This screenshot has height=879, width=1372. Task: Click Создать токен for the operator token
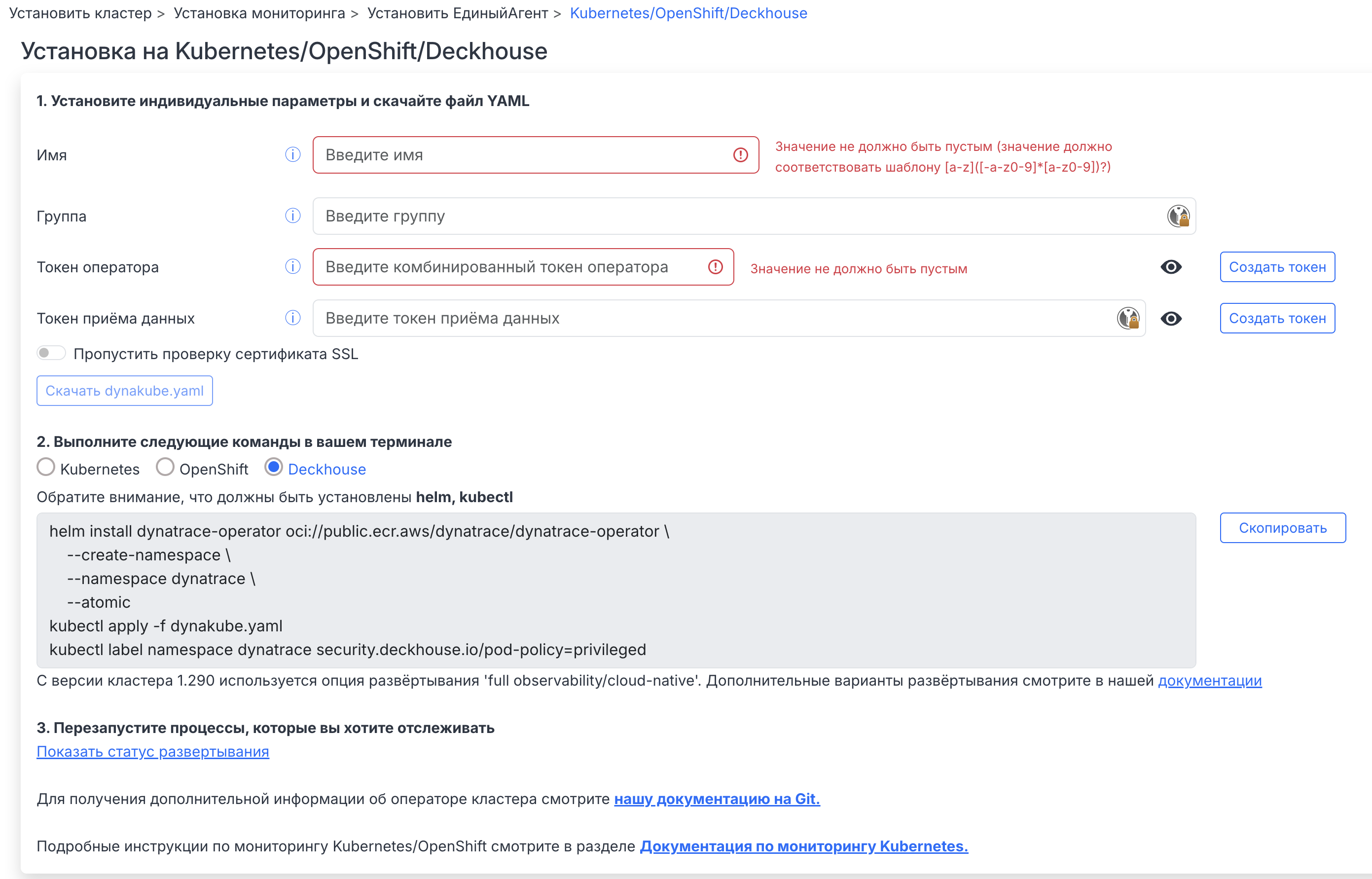(x=1277, y=267)
